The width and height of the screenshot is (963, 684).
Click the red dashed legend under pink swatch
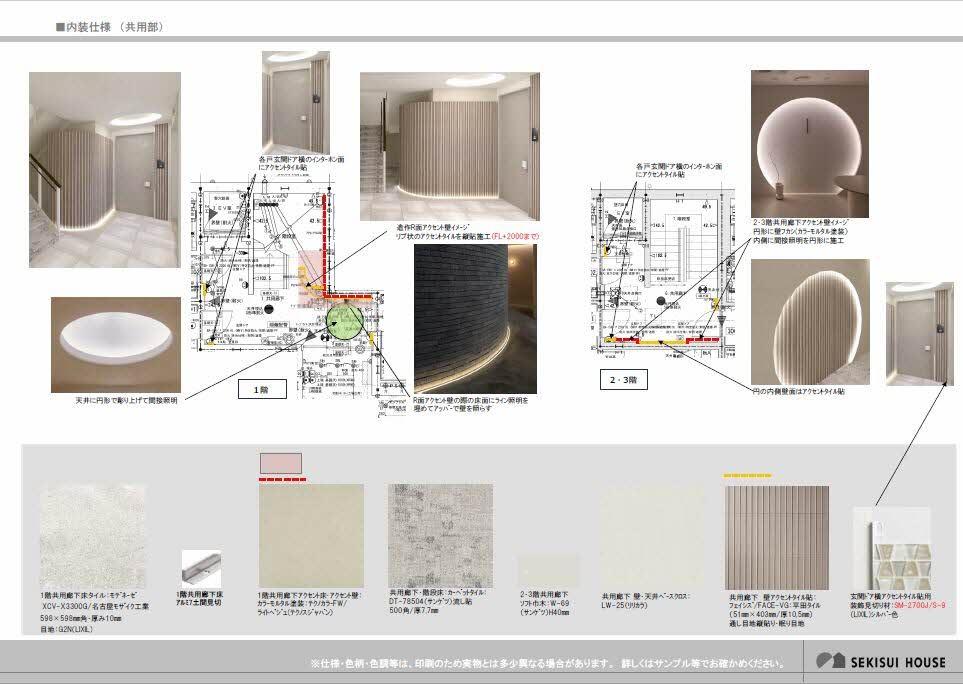(281, 479)
